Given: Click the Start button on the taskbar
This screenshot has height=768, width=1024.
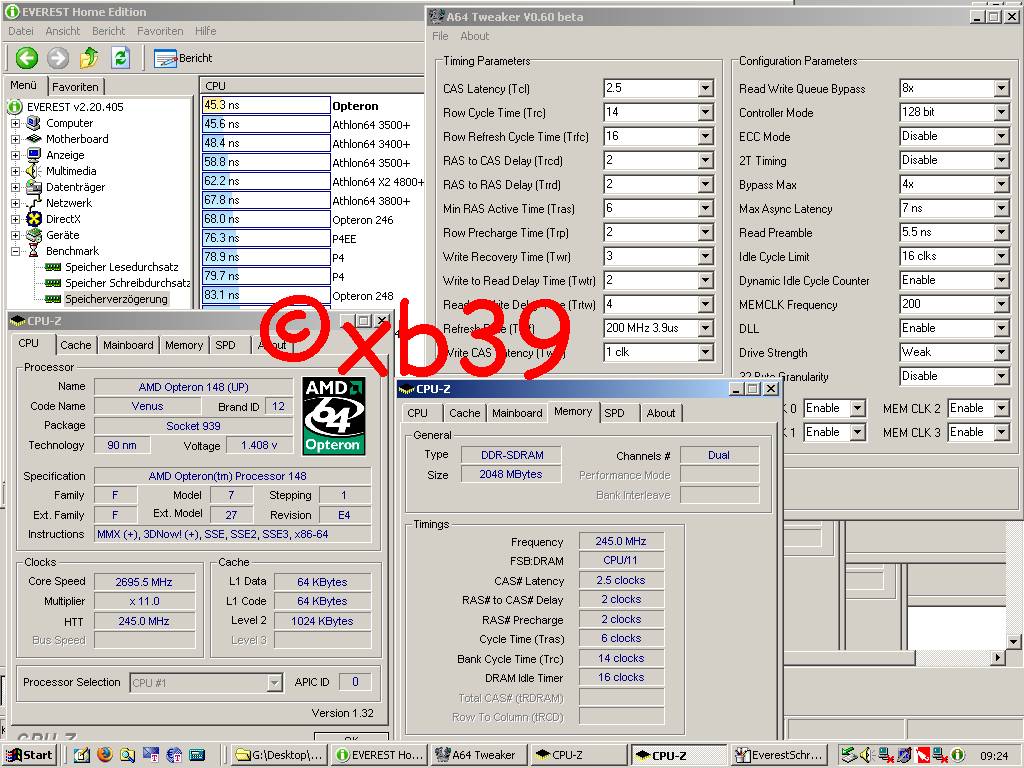Looking at the screenshot, I should coord(30,755).
